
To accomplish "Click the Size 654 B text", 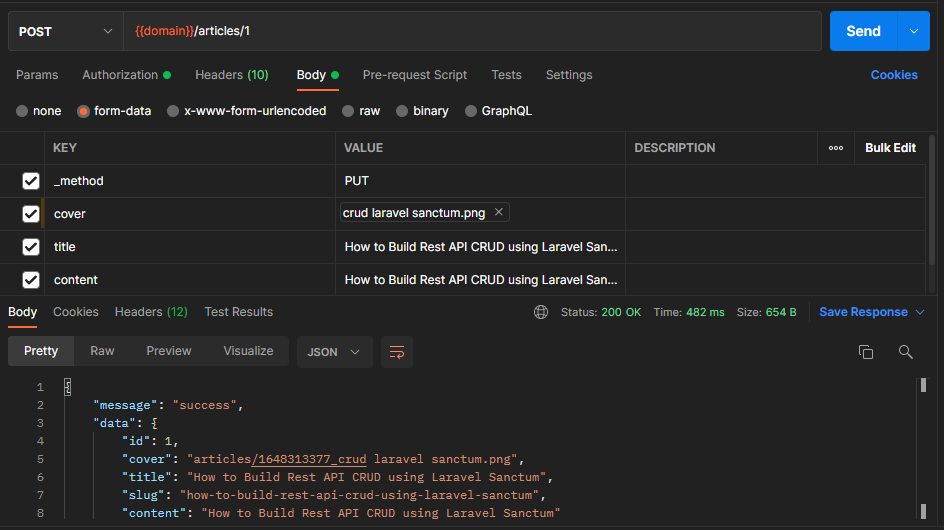I will tap(766, 312).
